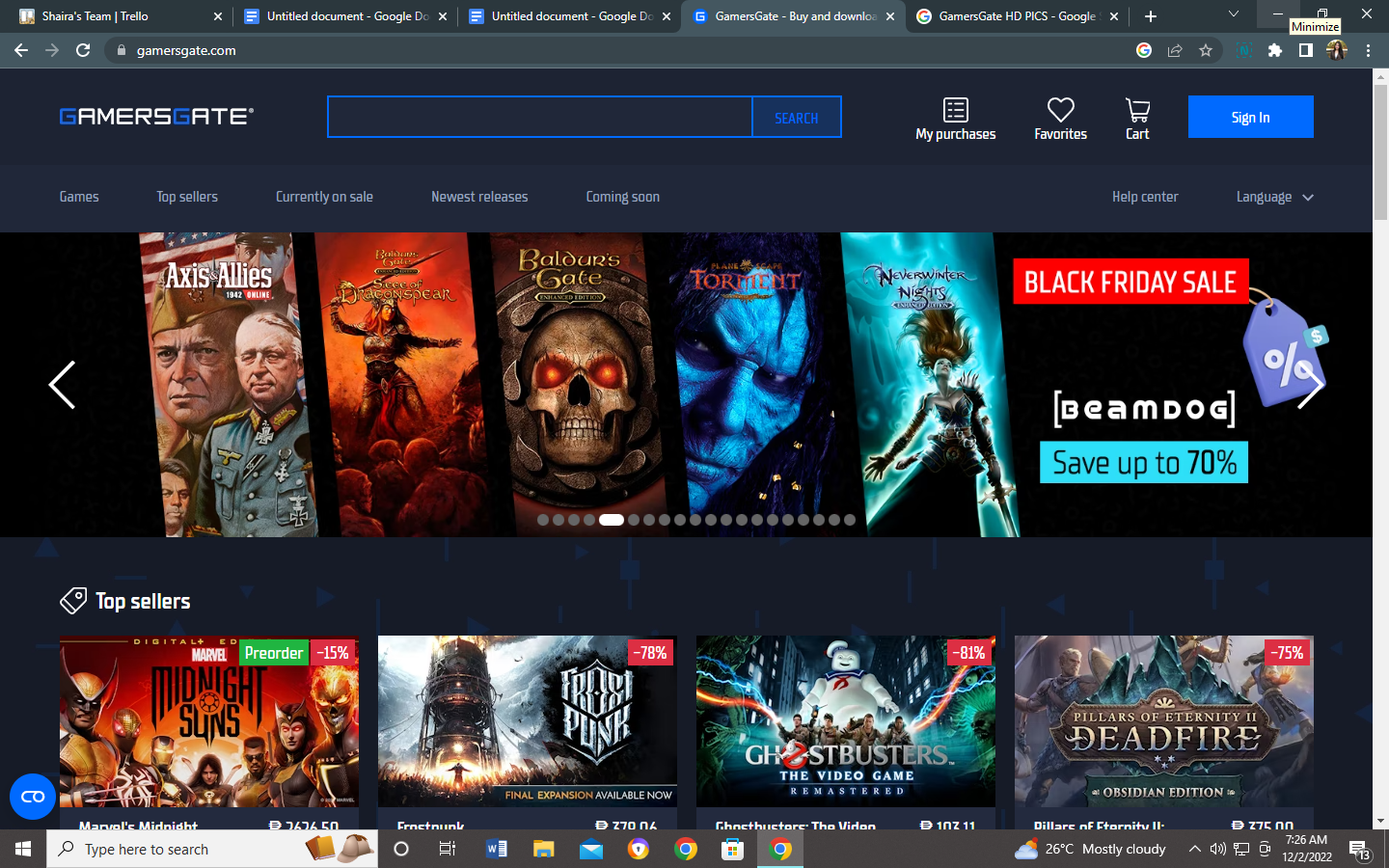Open Currently on sale page
Viewport: 1389px width, 868px height.
pos(324,197)
